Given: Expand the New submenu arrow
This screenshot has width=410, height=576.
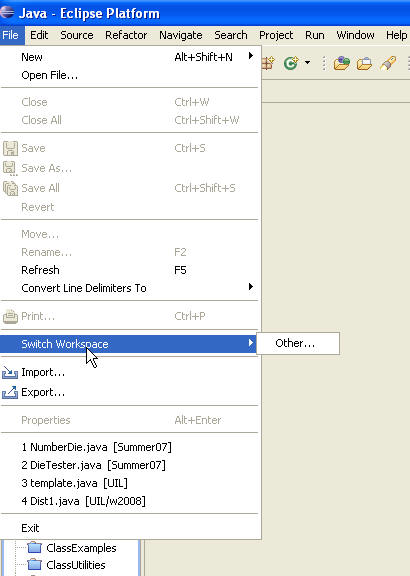Looking at the screenshot, I should [251, 56].
